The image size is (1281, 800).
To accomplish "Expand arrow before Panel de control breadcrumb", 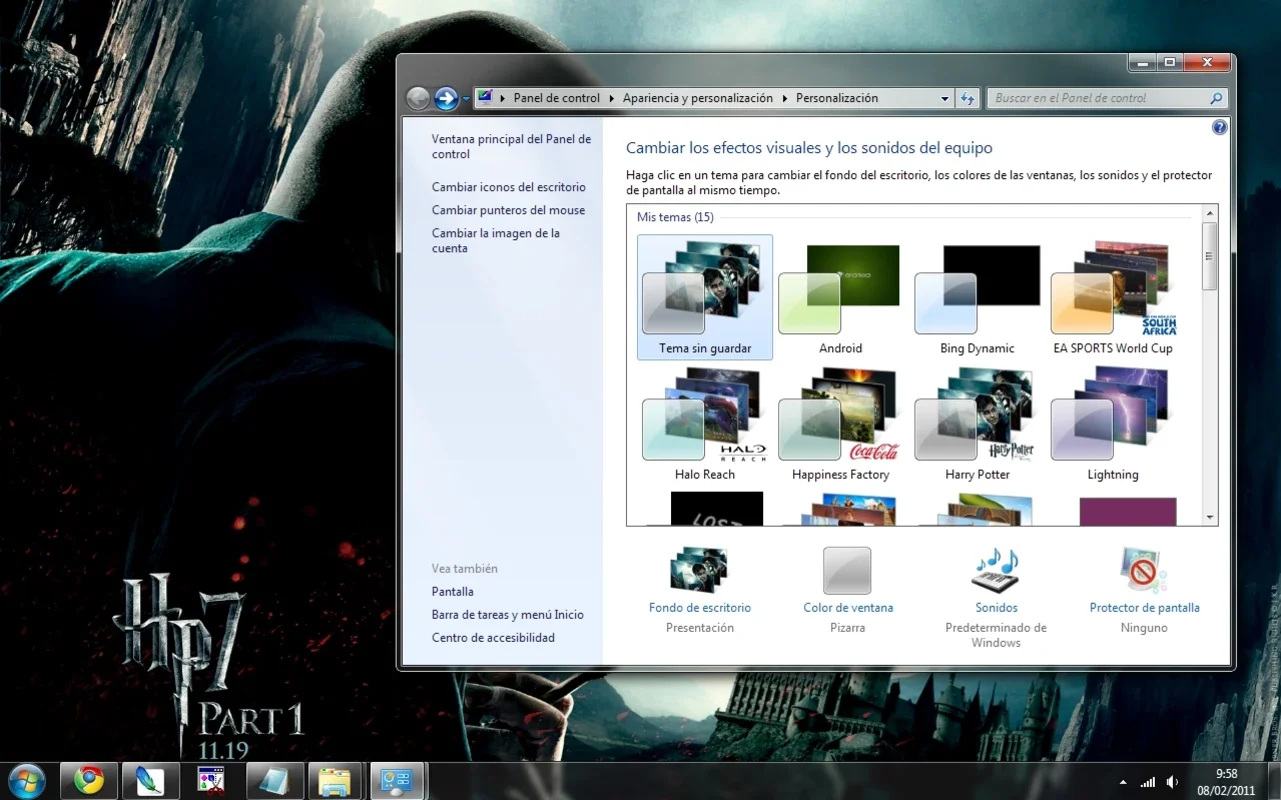I will 502,98.
